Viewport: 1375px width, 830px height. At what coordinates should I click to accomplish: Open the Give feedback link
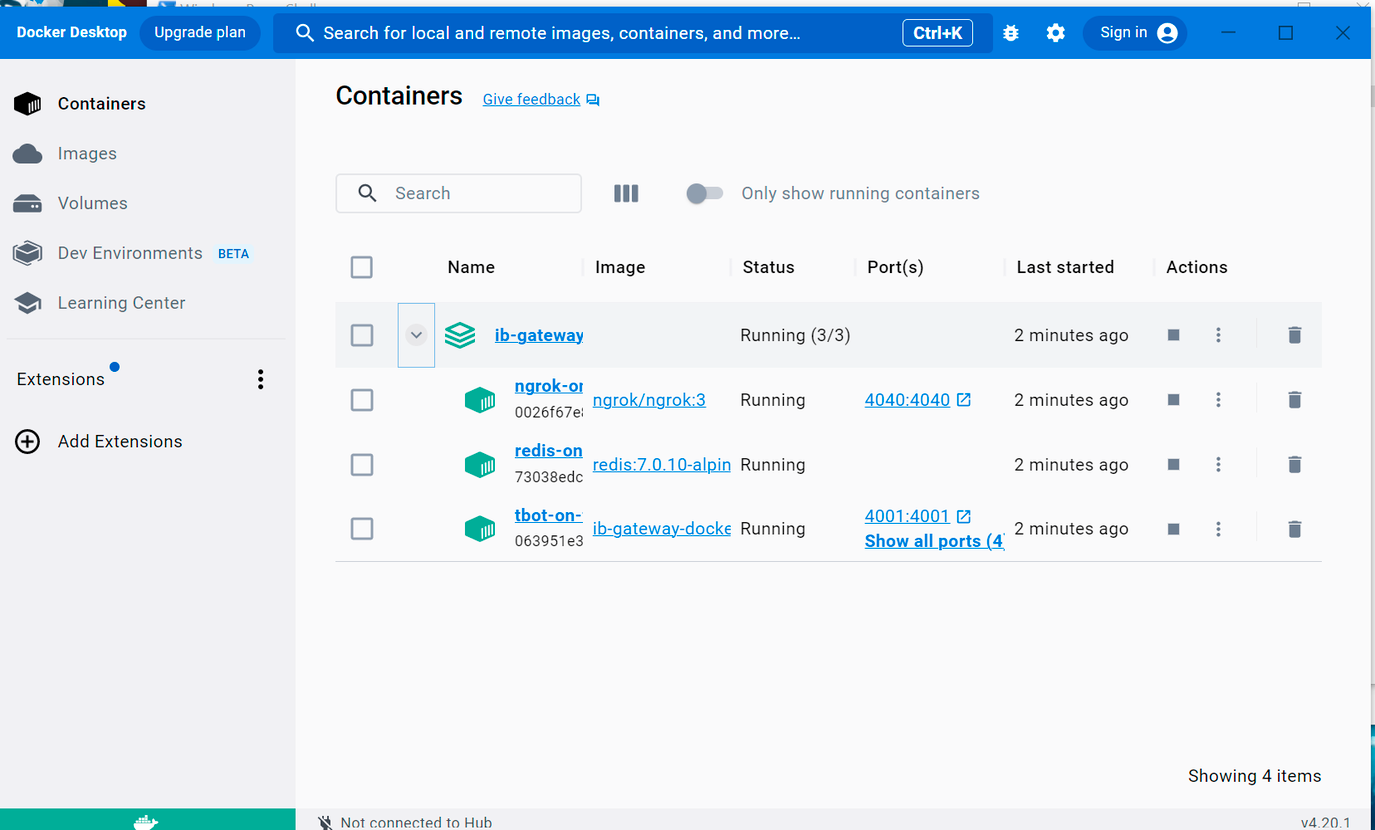tap(531, 100)
